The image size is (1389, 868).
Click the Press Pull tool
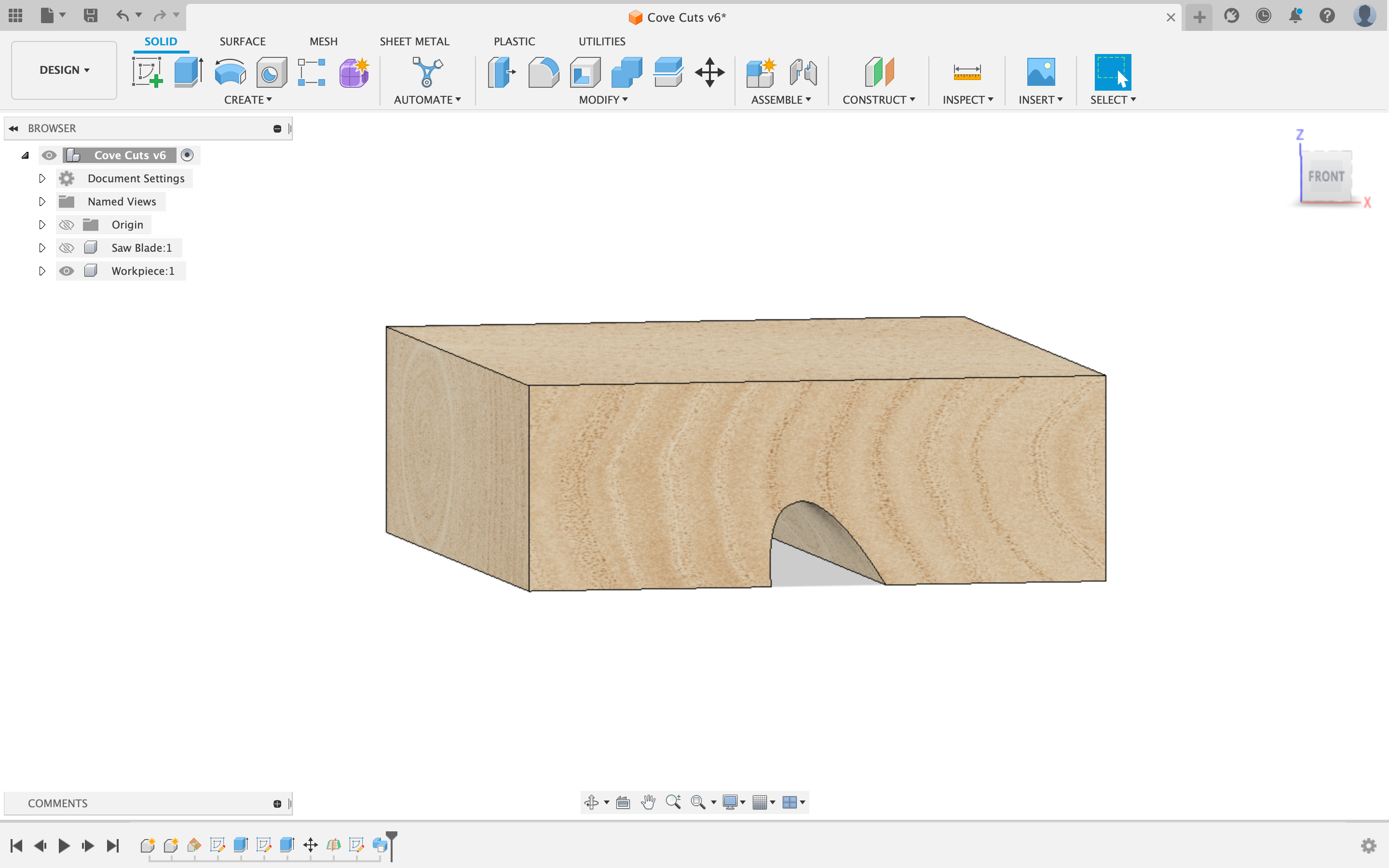click(x=502, y=72)
